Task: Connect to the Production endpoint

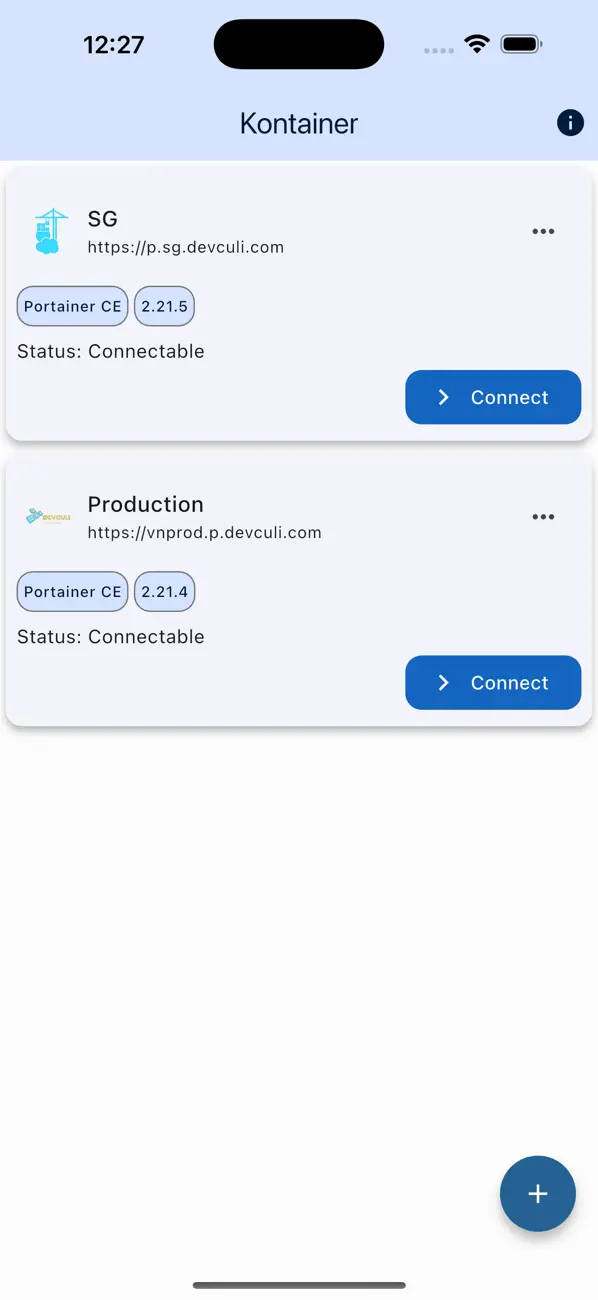Action: point(493,682)
